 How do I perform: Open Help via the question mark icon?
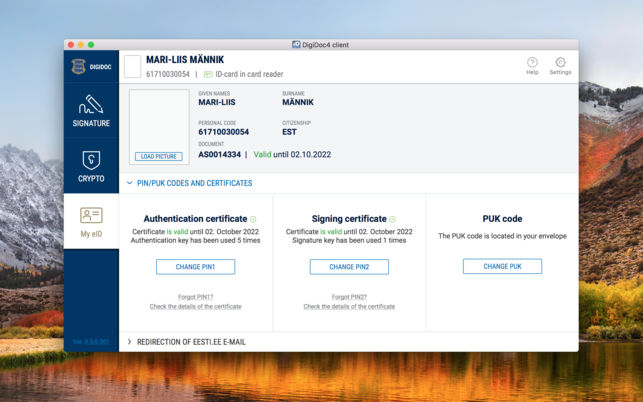532,62
